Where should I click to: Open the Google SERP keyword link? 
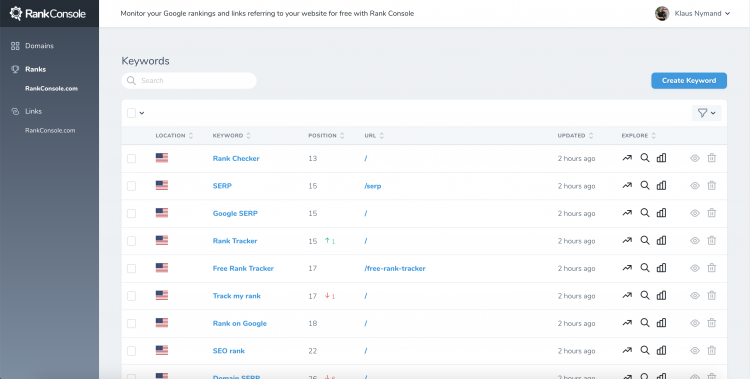pyautogui.click(x=235, y=213)
